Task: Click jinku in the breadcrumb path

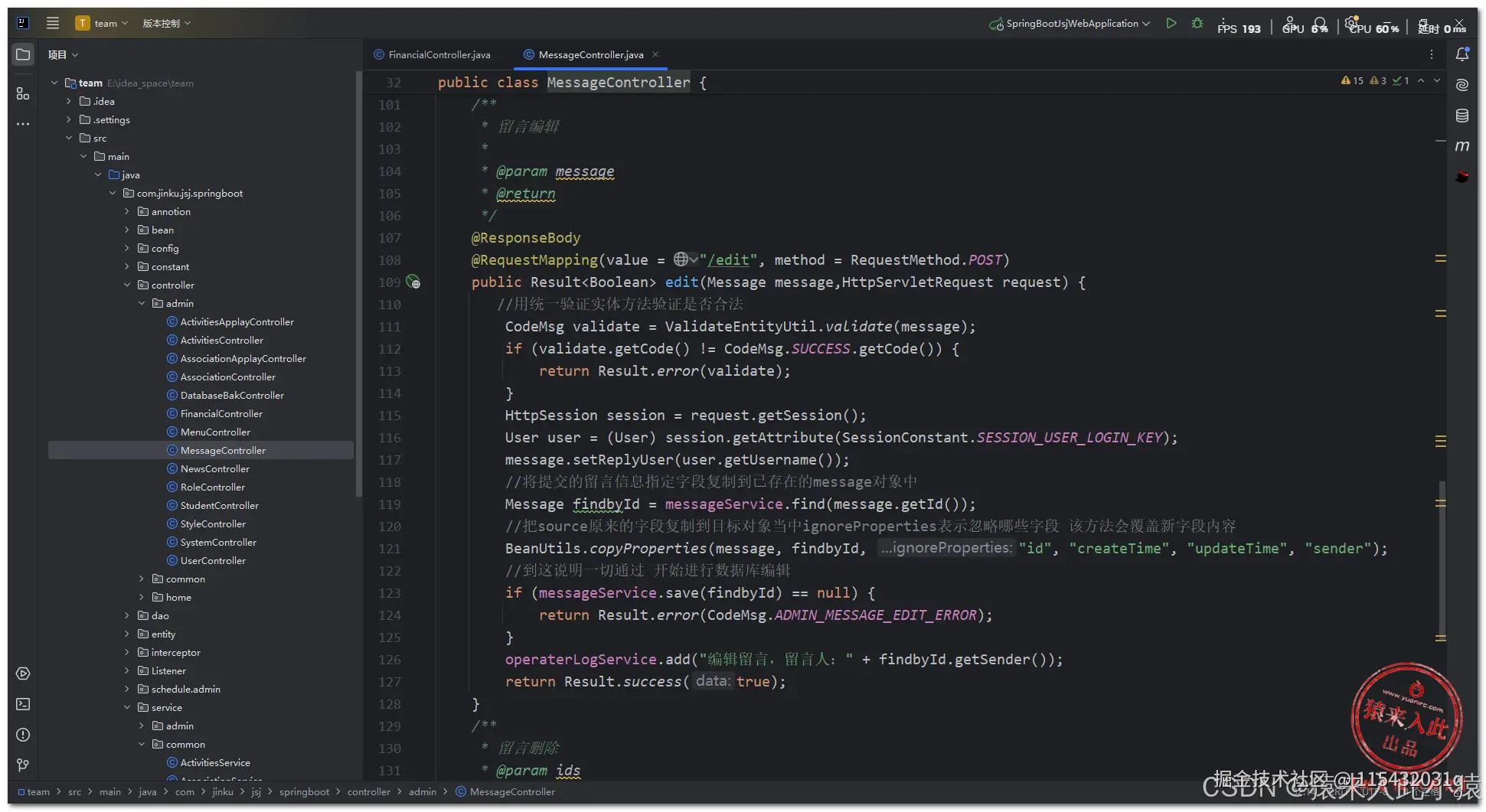Action: (222, 791)
